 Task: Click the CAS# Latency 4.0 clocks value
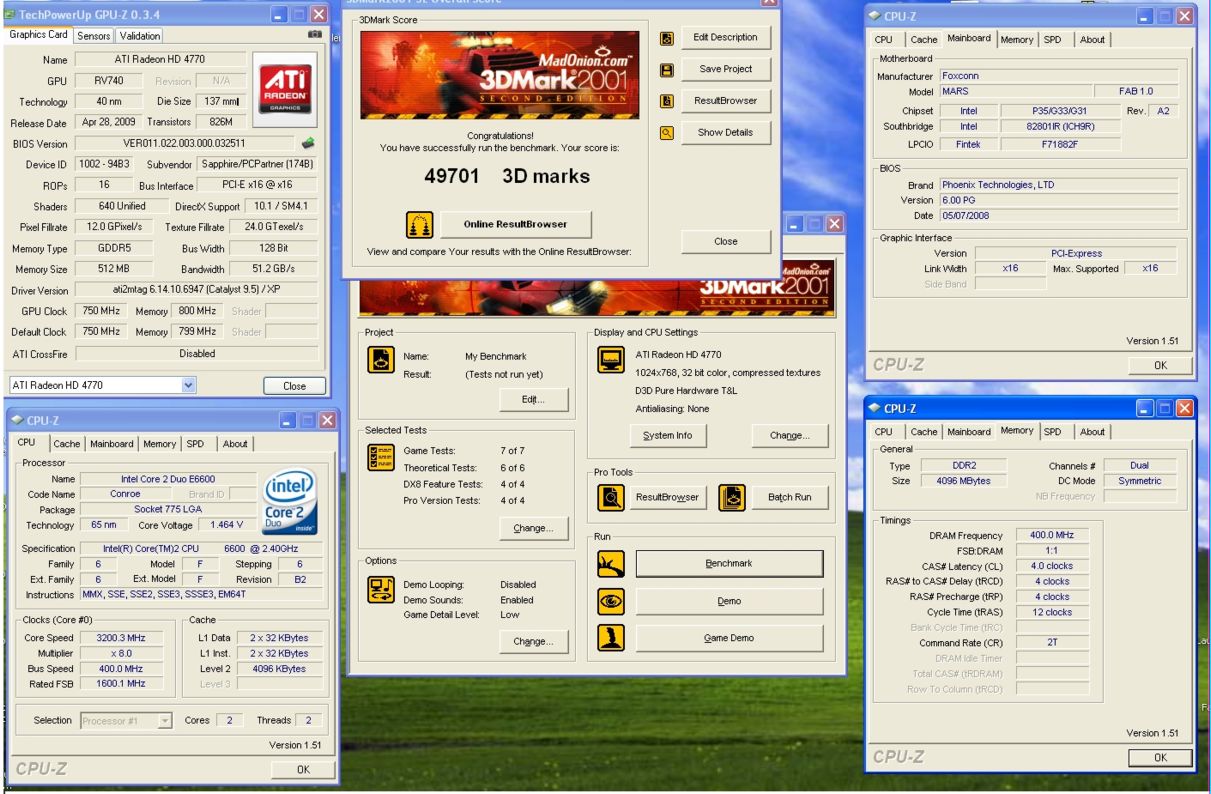click(1052, 566)
